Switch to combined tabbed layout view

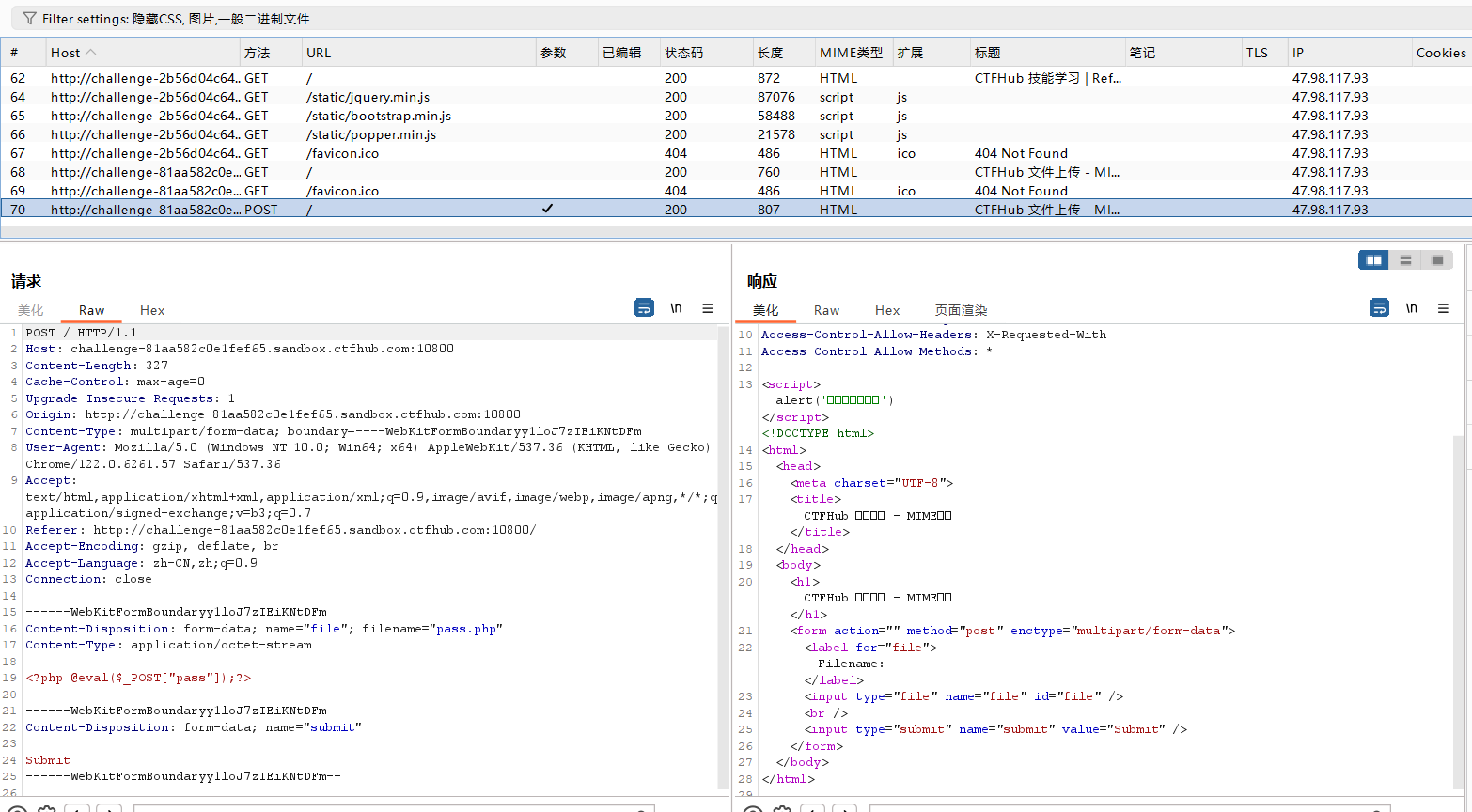coord(1437,260)
